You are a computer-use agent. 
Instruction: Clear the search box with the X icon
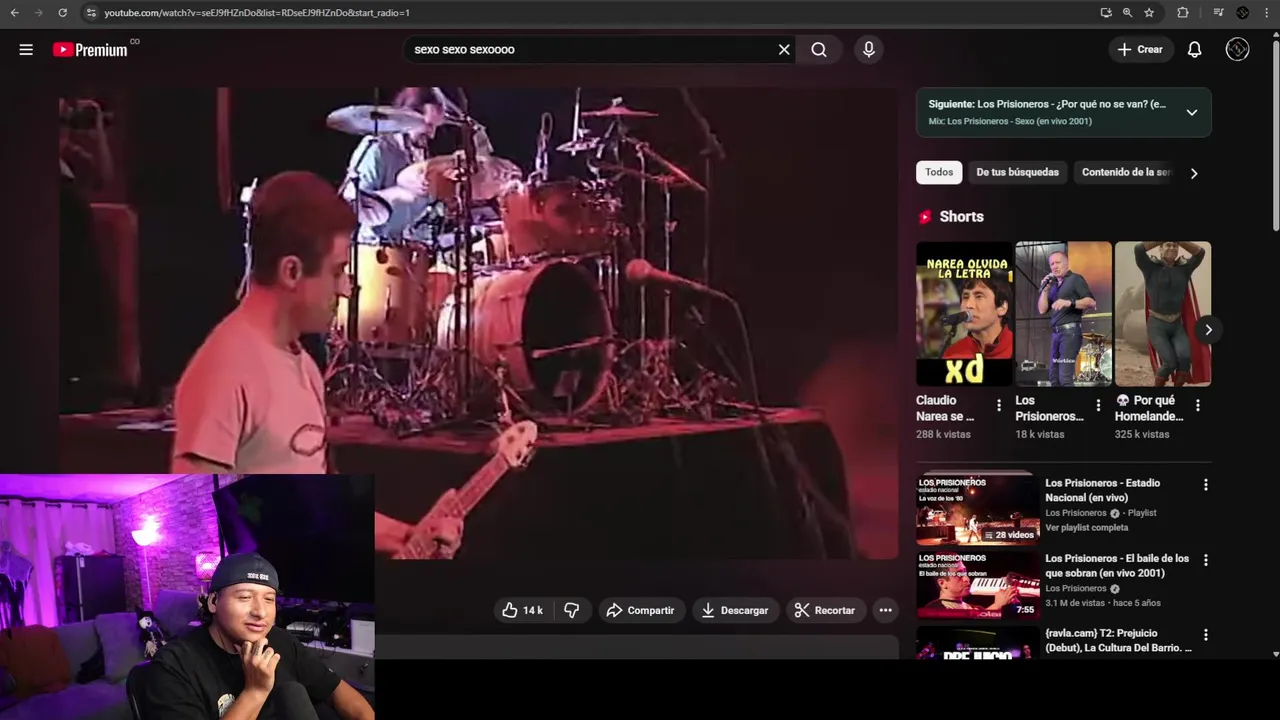coord(784,49)
